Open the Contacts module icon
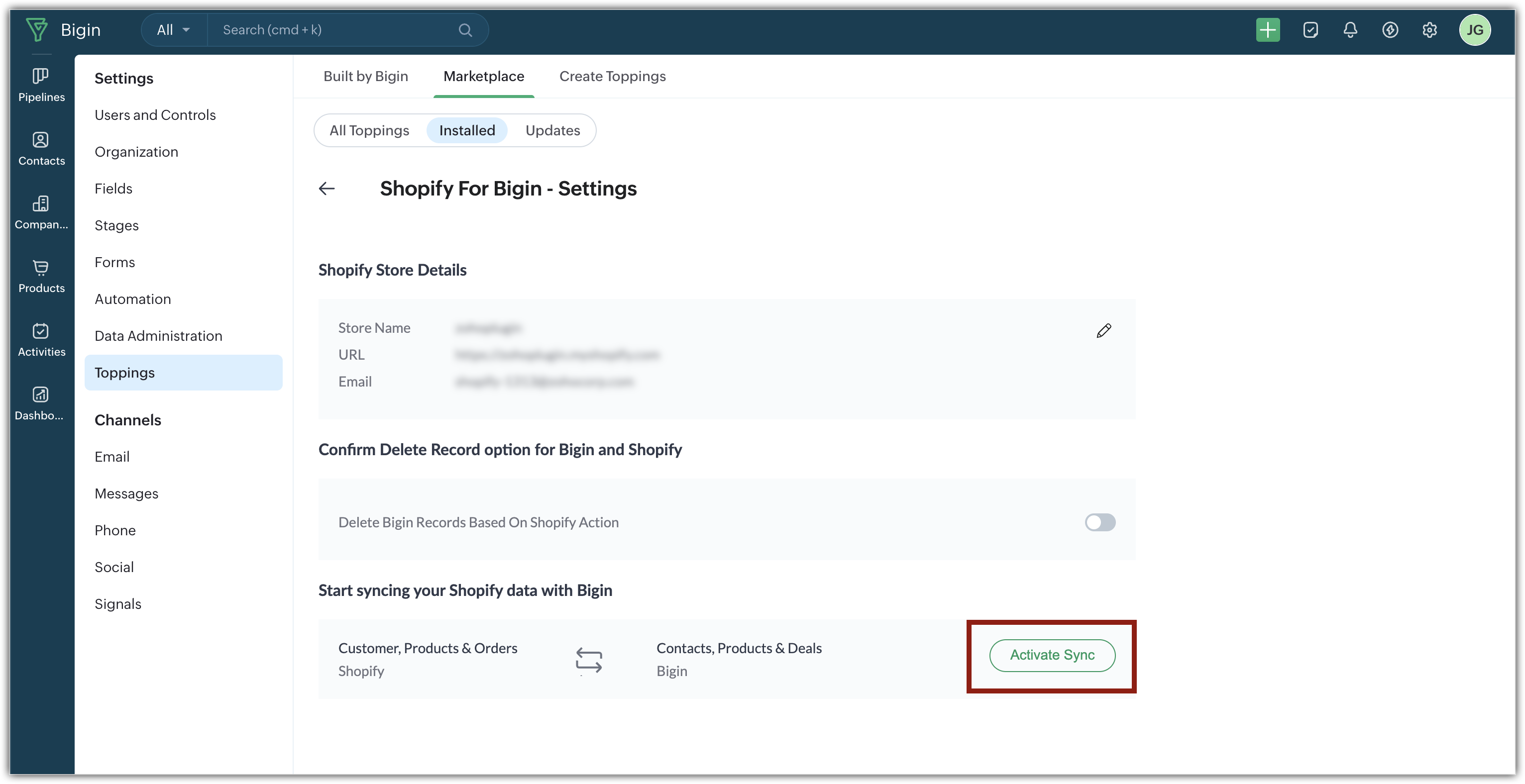 click(41, 140)
